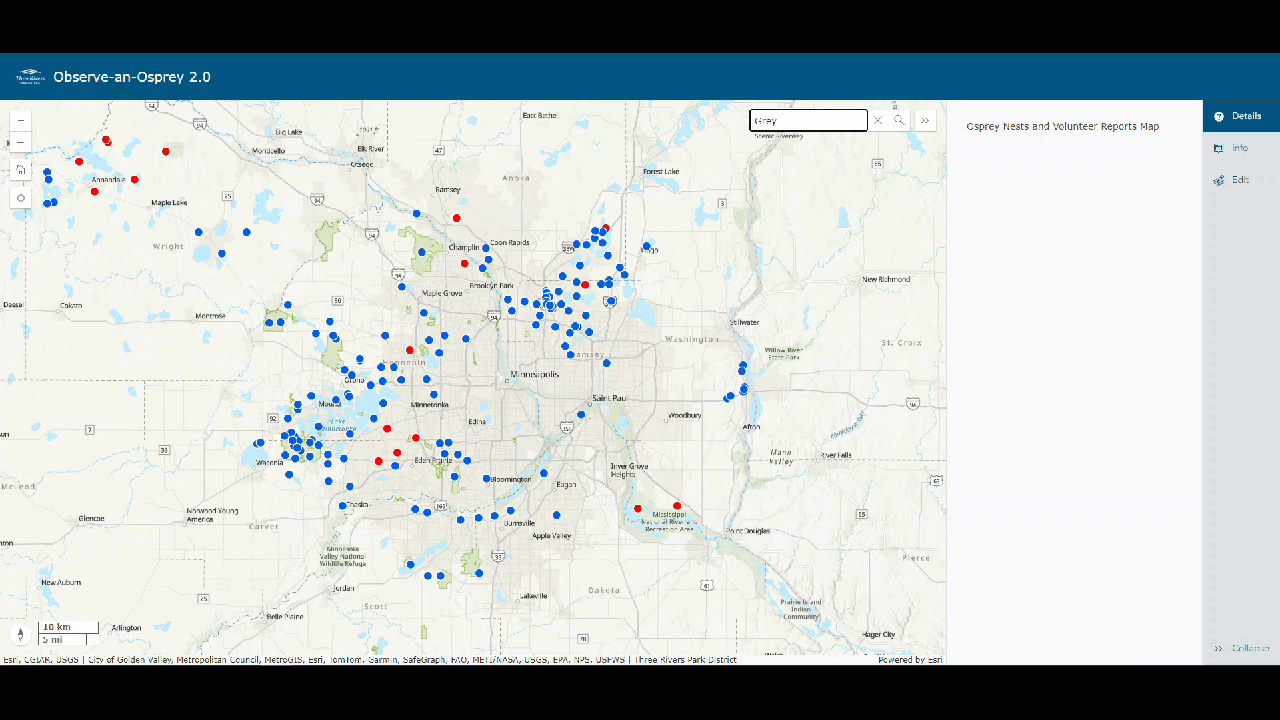The height and width of the screenshot is (720, 1280).
Task: Reset map orientation with the compass
Action: pos(21,634)
